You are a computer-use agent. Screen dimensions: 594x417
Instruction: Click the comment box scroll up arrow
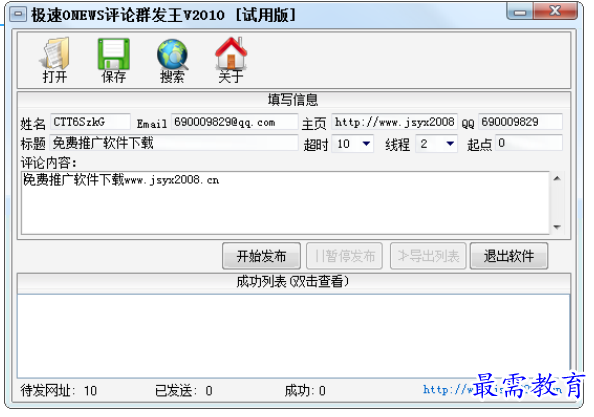pyautogui.click(x=557, y=178)
